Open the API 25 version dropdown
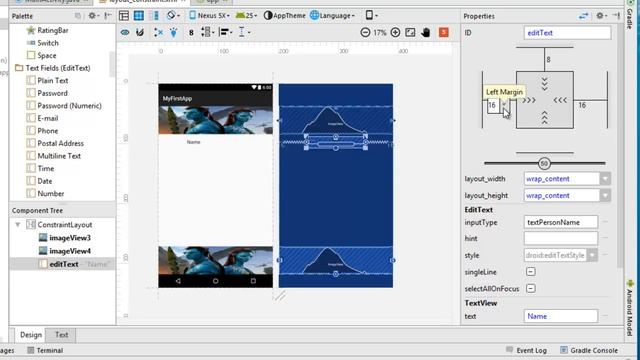 (247, 16)
